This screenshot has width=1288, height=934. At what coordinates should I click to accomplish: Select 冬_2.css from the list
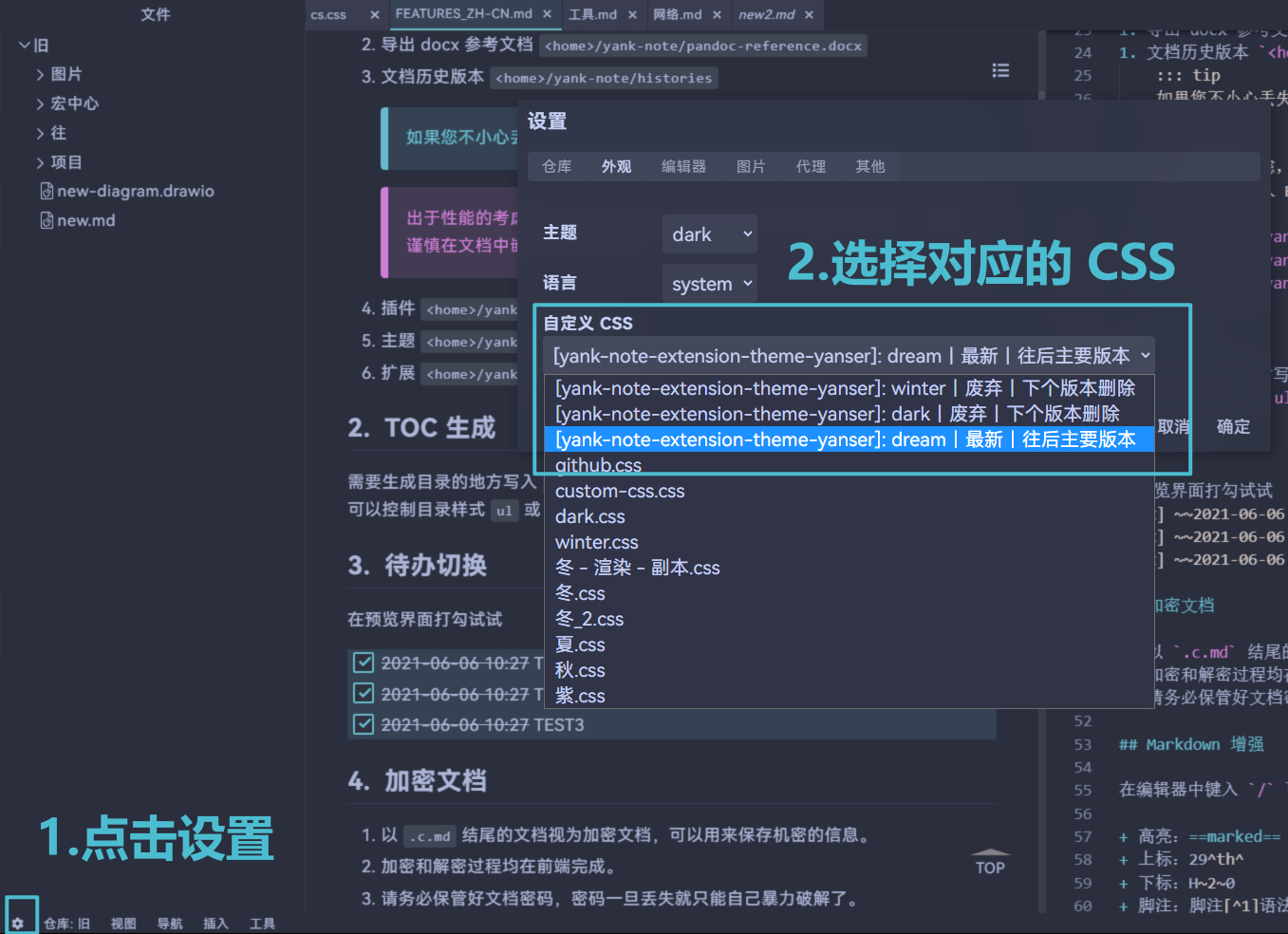coord(849,619)
